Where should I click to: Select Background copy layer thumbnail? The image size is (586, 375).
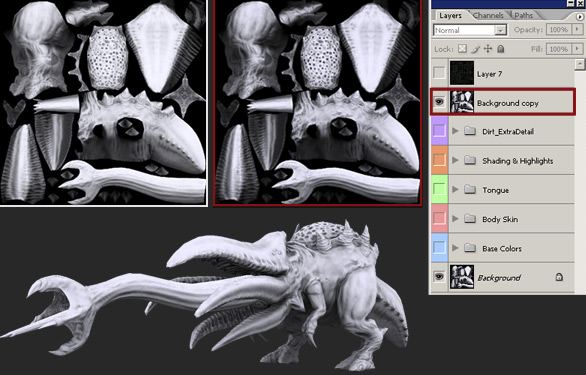[x=462, y=102]
